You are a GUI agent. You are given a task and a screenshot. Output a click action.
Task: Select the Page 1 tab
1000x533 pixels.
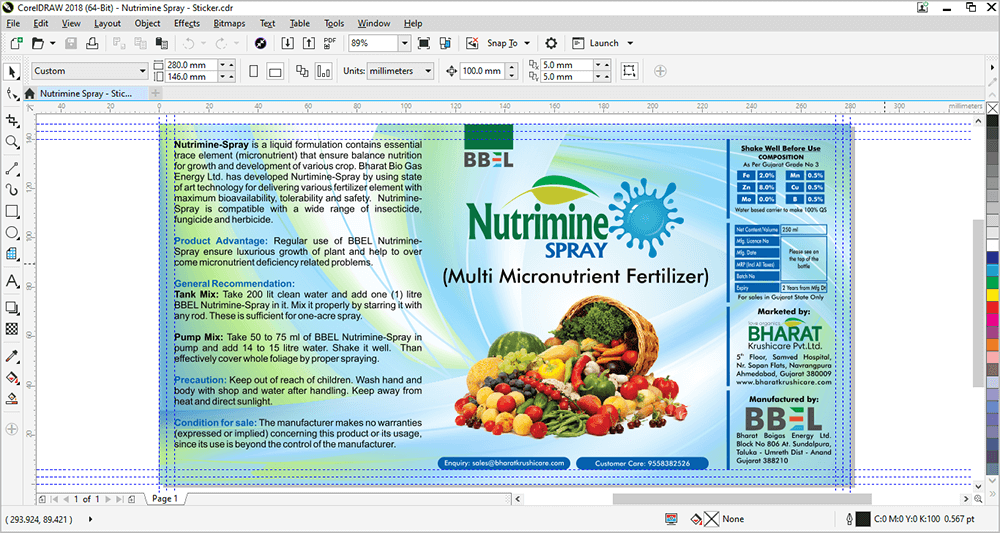[x=165, y=499]
